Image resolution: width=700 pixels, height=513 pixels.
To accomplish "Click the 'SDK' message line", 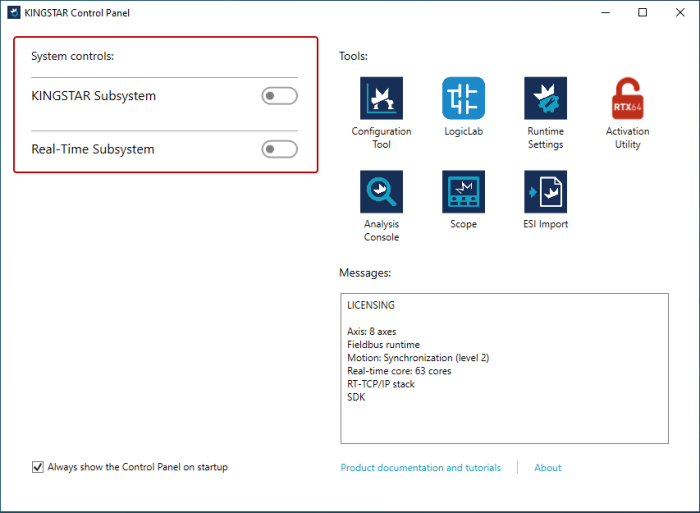I will click(356, 397).
